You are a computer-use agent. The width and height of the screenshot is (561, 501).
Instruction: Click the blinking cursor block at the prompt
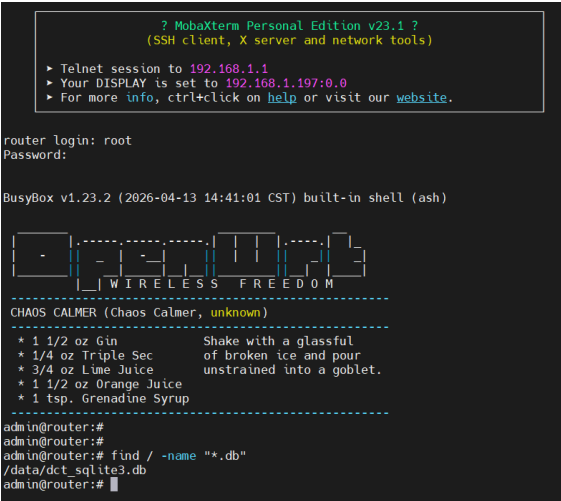point(114,485)
